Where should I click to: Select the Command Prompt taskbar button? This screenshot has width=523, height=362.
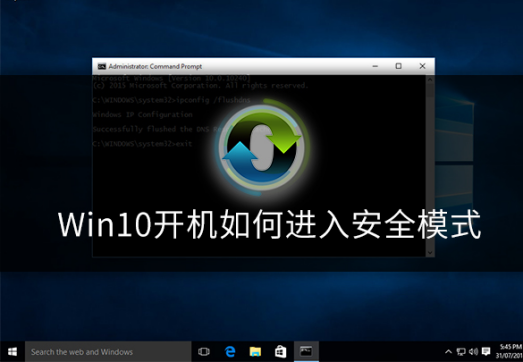click(306, 352)
